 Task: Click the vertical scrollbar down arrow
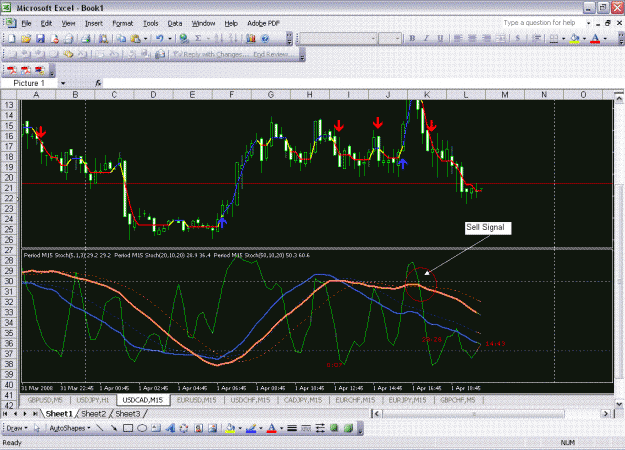tap(619, 404)
